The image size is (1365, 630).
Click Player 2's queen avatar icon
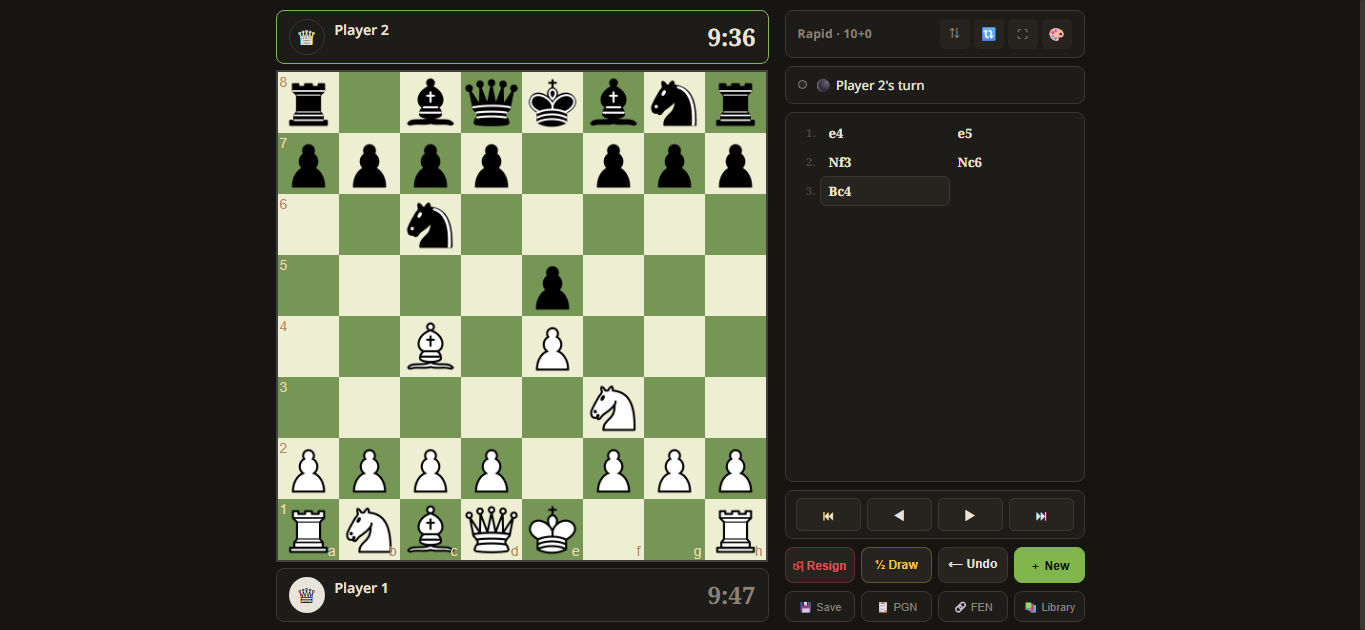click(x=307, y=37)
